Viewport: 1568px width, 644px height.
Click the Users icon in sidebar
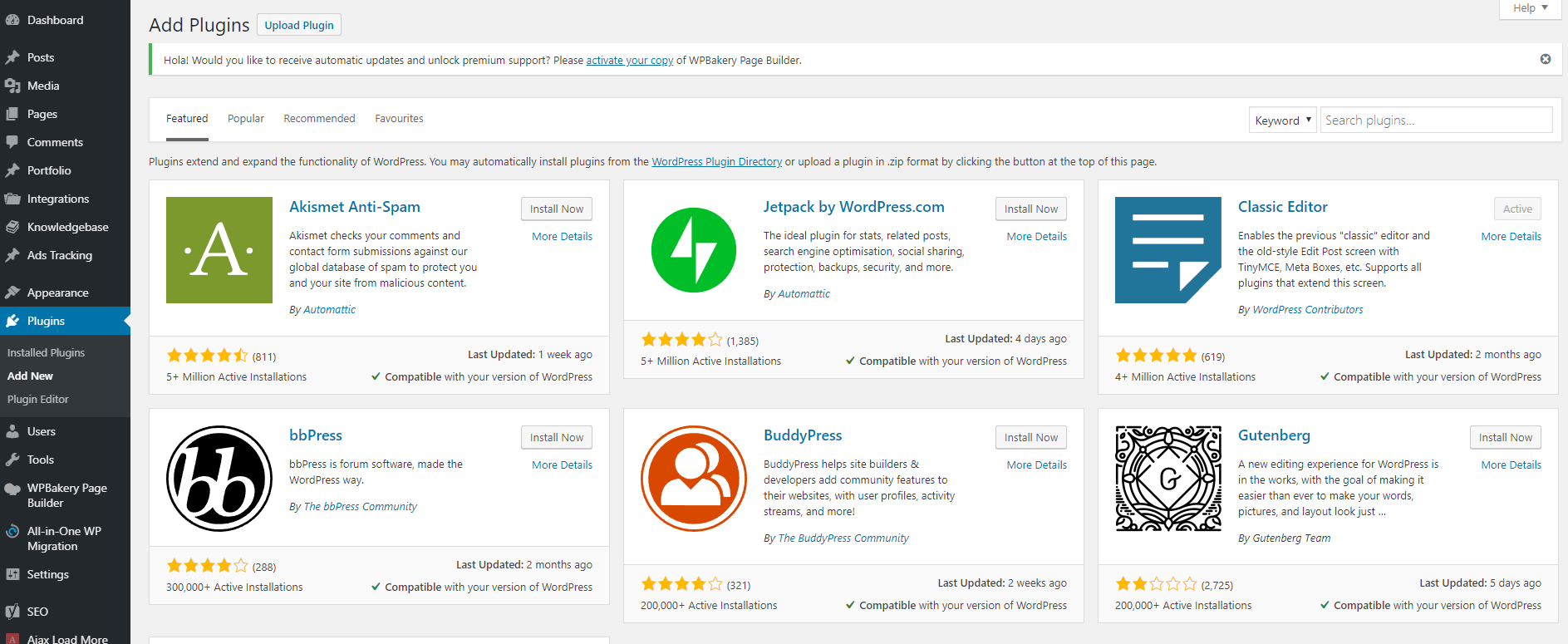tap(12, 431)
